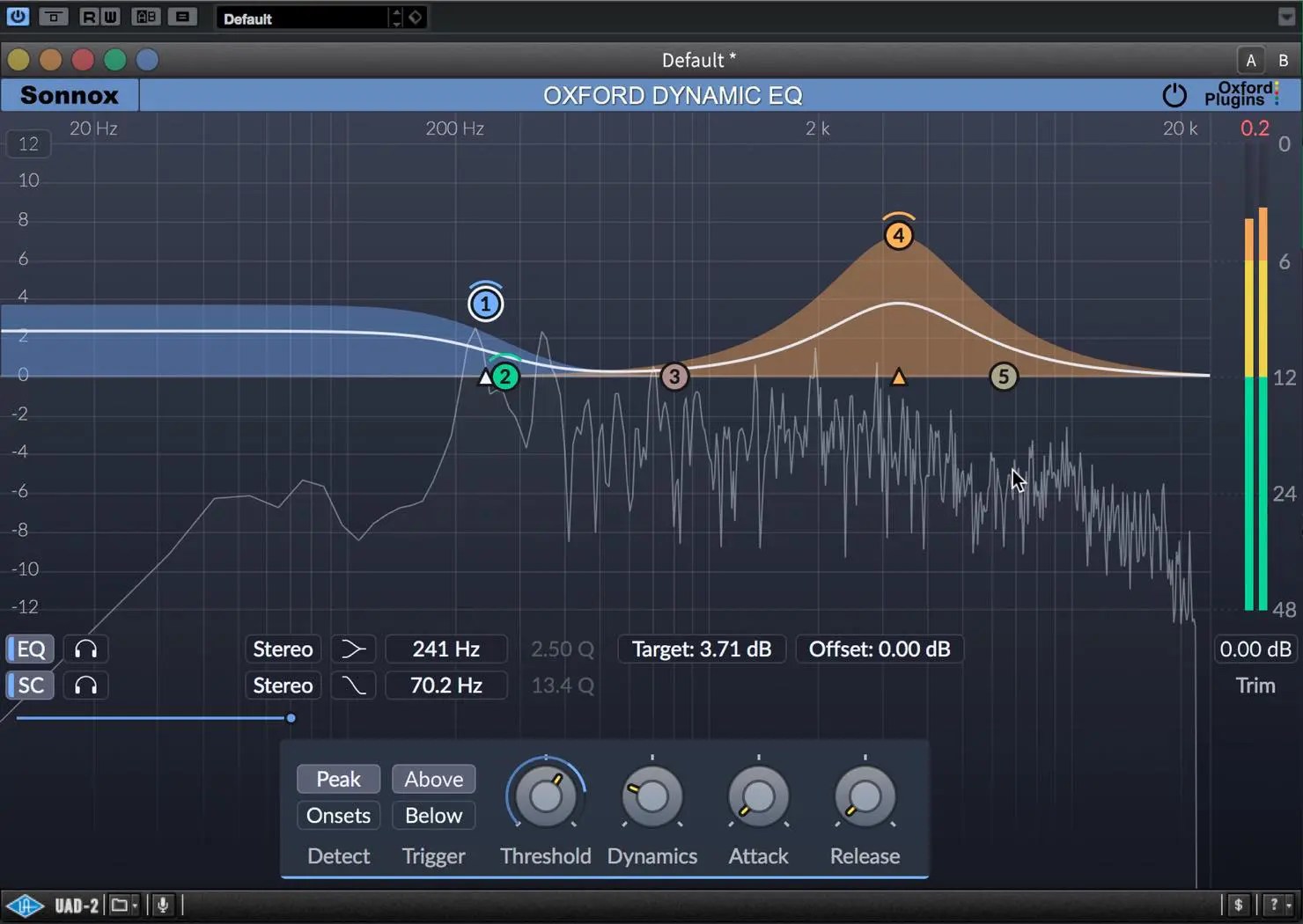Open the UAD-2 folder preset menu
The height and width of the screenshot is (924, 1303).
[x=124, y=905]
